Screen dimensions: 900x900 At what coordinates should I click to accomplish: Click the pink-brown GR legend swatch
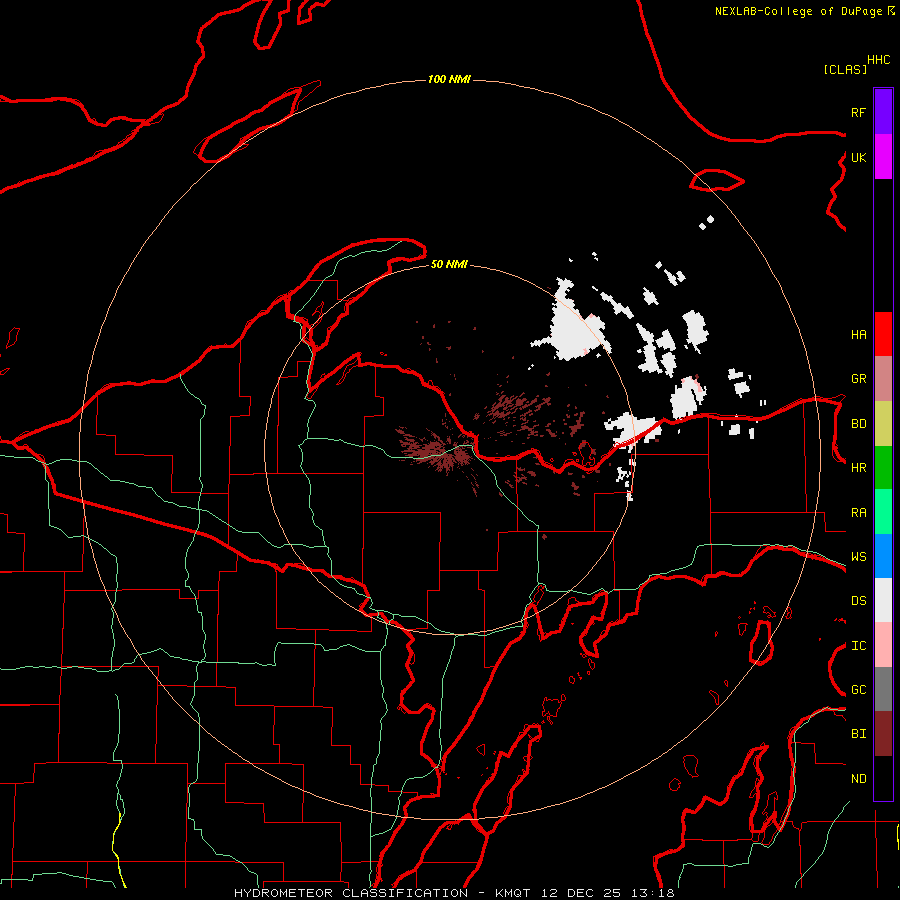[x=883, y=378]
